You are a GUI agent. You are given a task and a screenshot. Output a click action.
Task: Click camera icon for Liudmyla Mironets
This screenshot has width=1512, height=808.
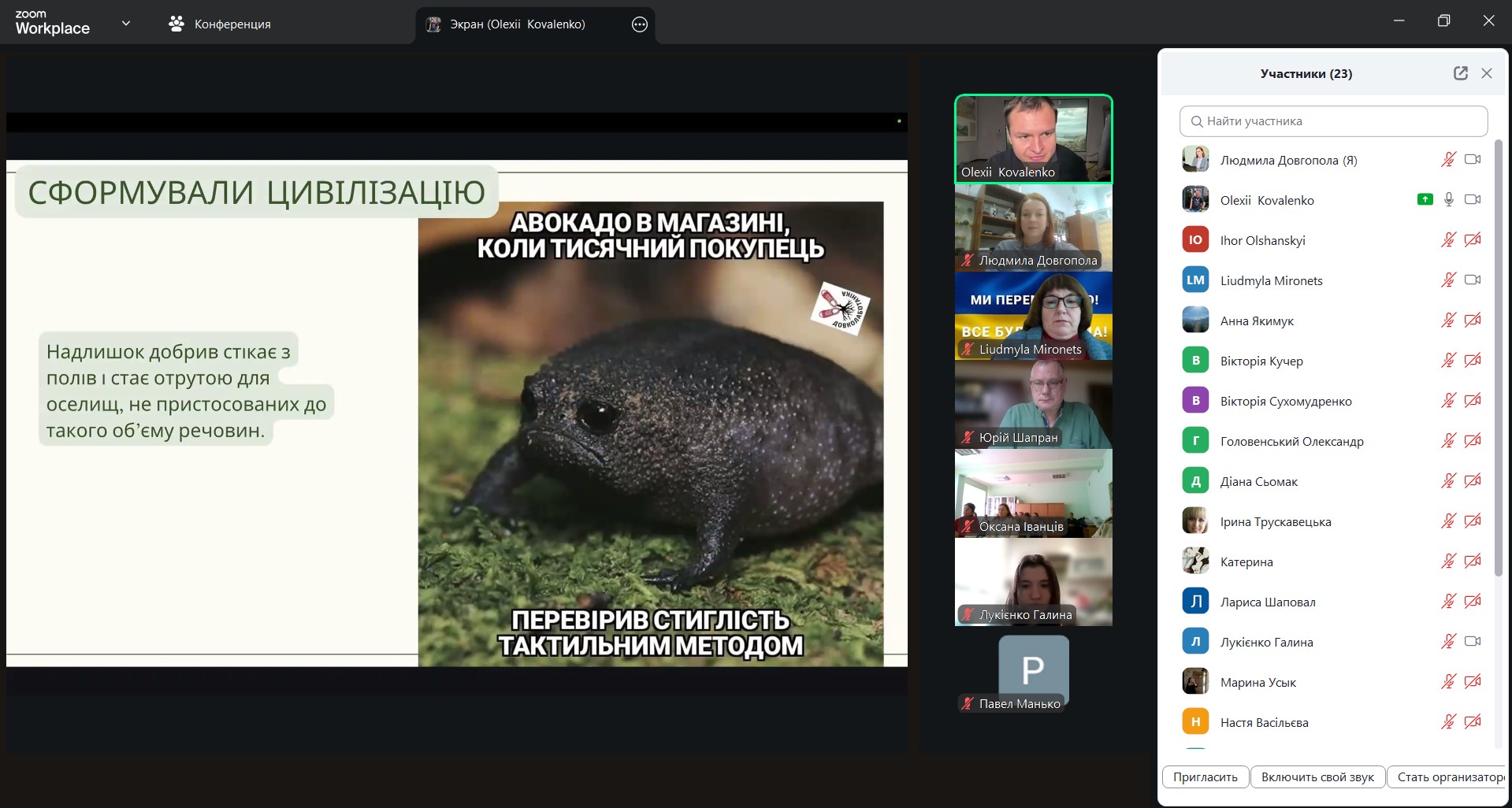click(1472, 280)
